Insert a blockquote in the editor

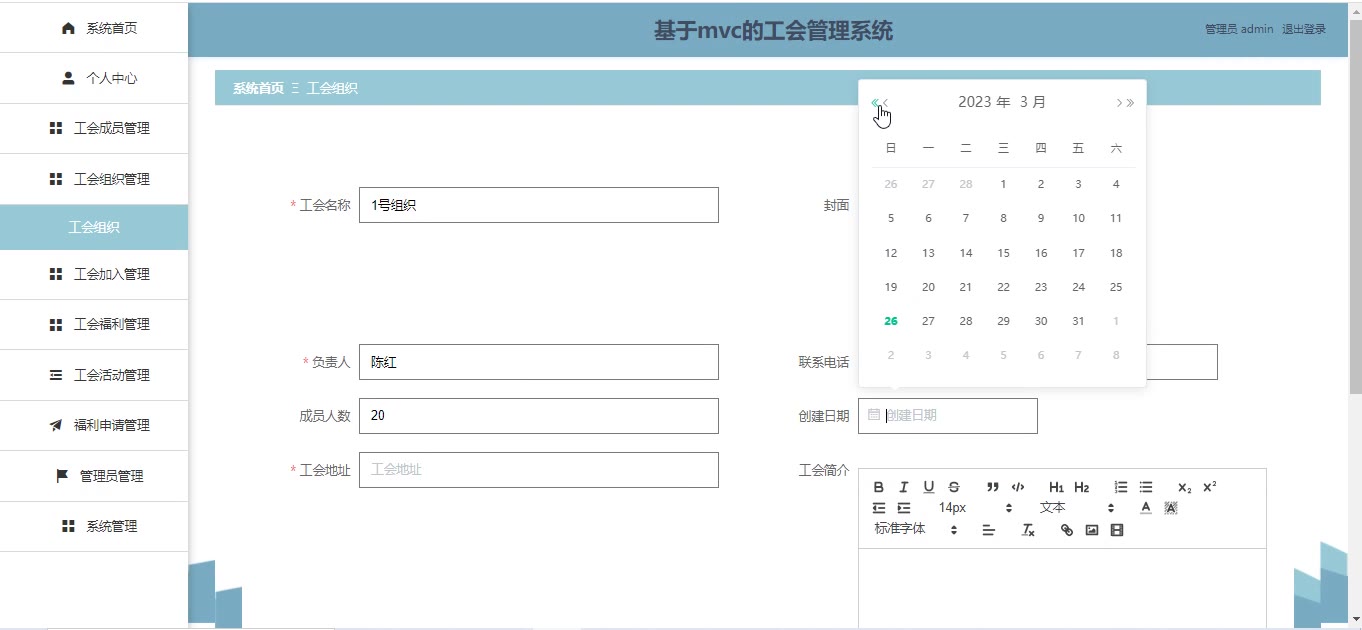993,487
